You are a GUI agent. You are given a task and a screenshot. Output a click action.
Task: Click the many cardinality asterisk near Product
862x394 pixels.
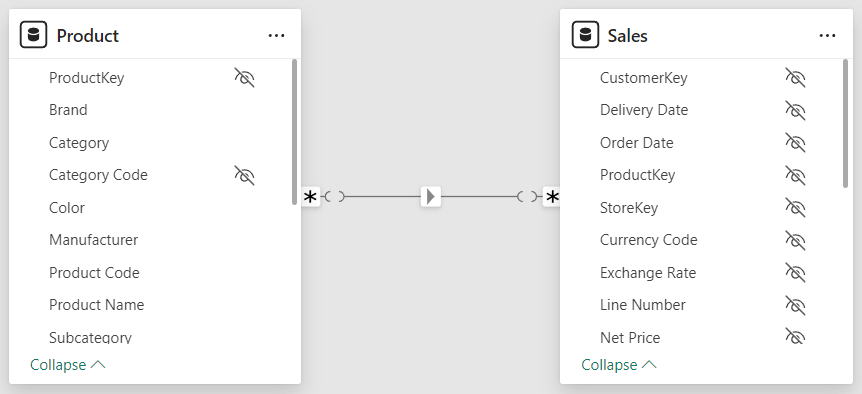click(x=311, y=197)
